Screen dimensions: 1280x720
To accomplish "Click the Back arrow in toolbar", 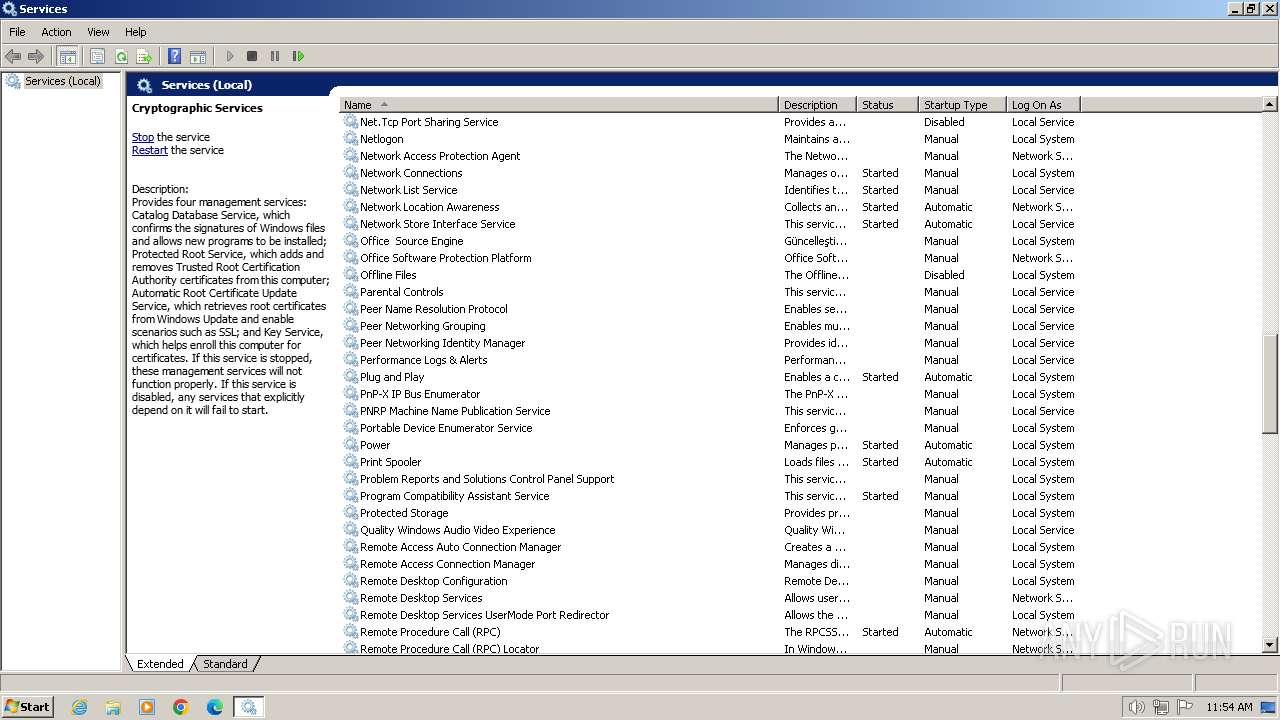I will [13, 56].
